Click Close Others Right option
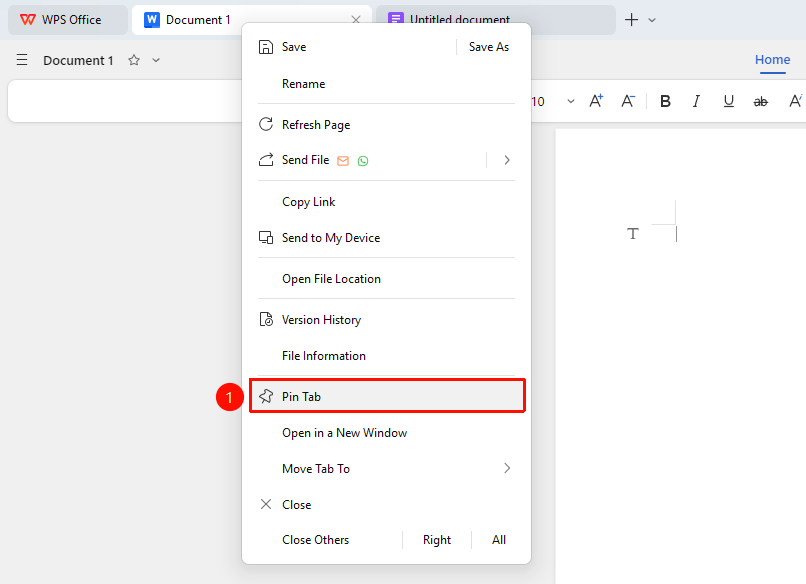The width and height of the screenshot is (806, 584). (x=437, y=540)
